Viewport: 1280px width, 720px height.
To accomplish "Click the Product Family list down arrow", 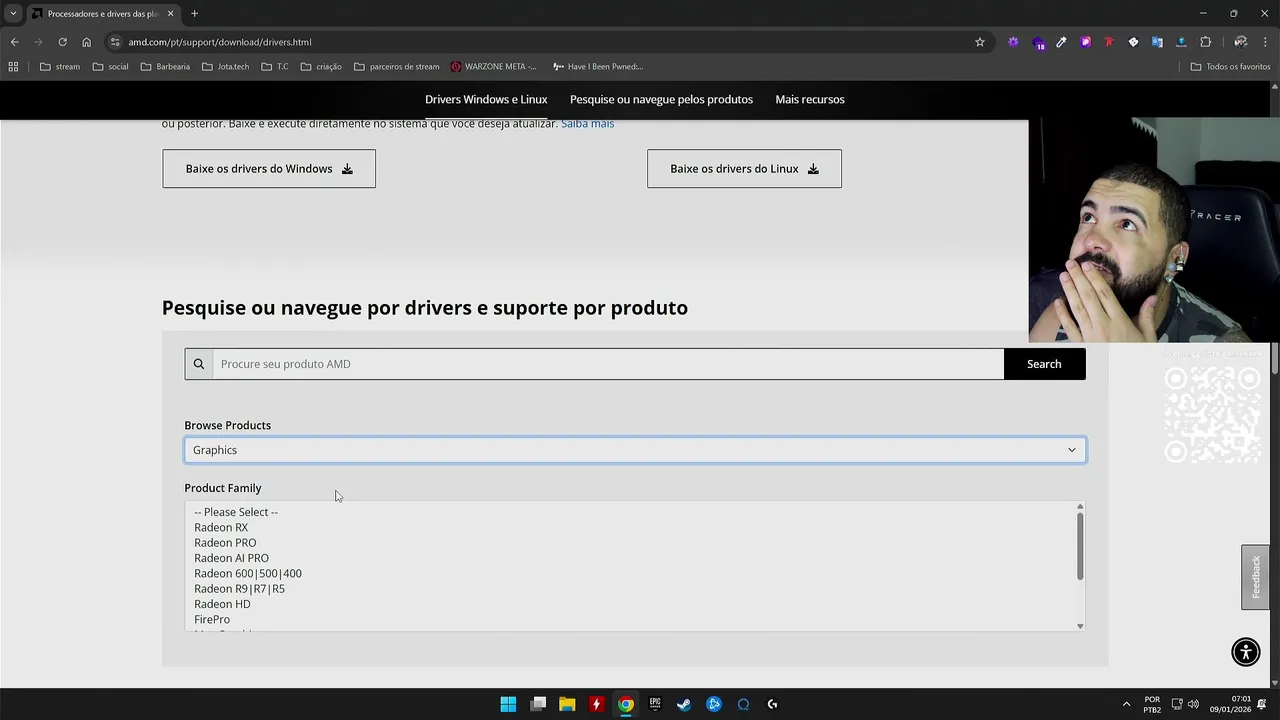I will [1080, 626].
